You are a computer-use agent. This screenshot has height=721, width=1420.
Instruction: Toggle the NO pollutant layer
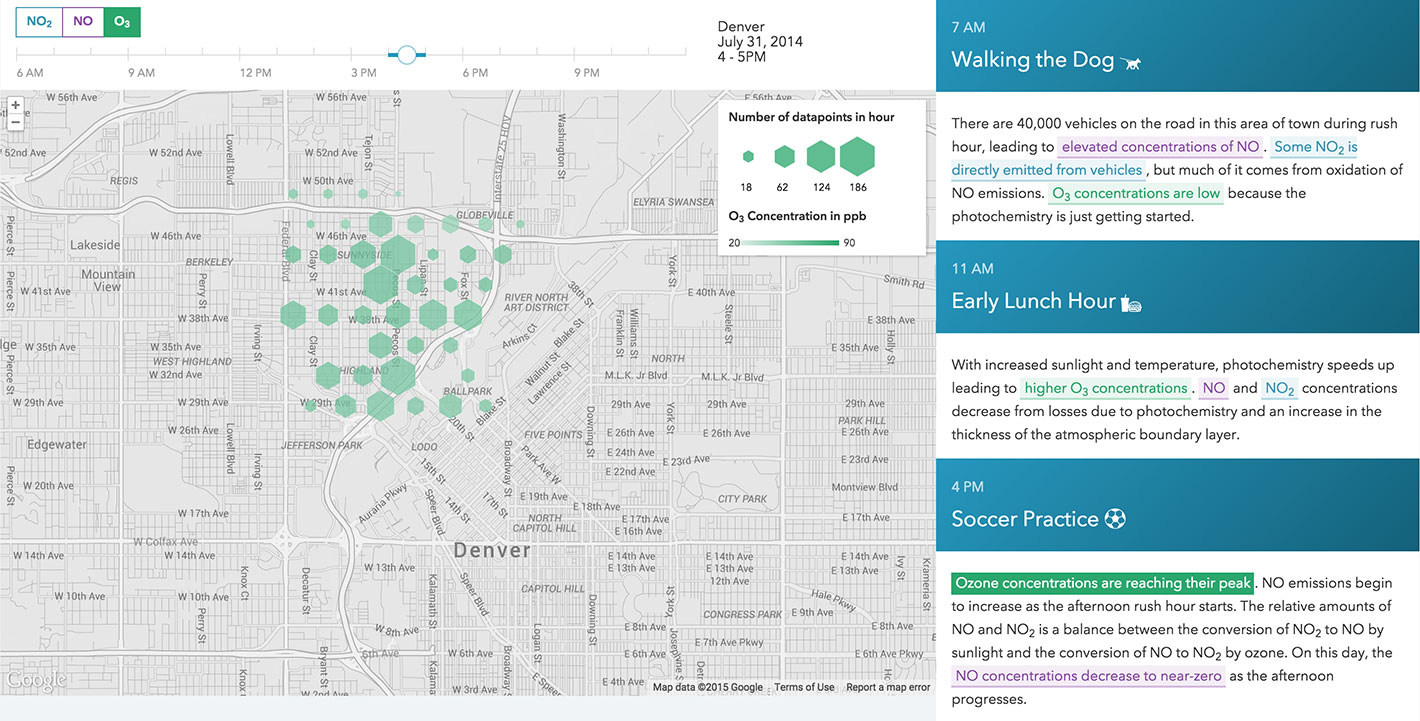point(83,22)
